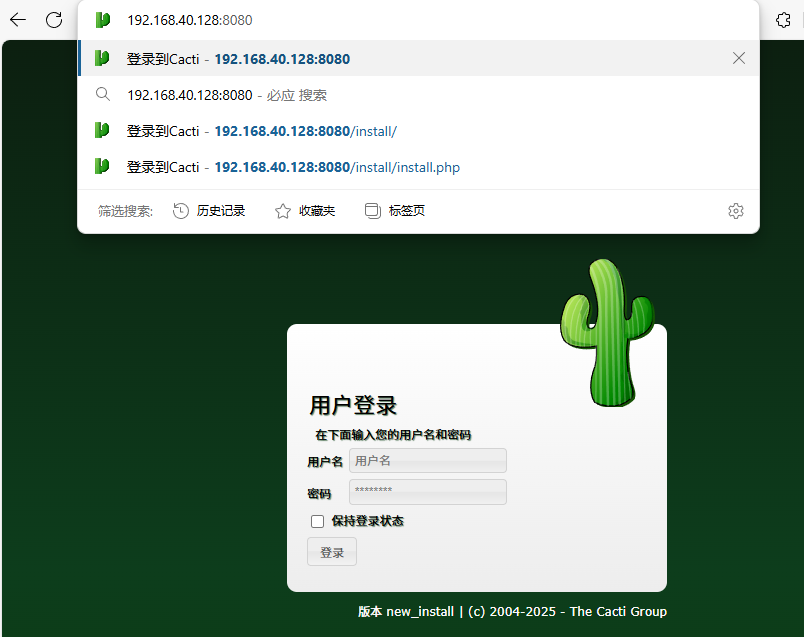This screenshot has height=637, width=804.
Task: Click the magnifier icon on the Bing search suggestion
Action: [103, 94]
